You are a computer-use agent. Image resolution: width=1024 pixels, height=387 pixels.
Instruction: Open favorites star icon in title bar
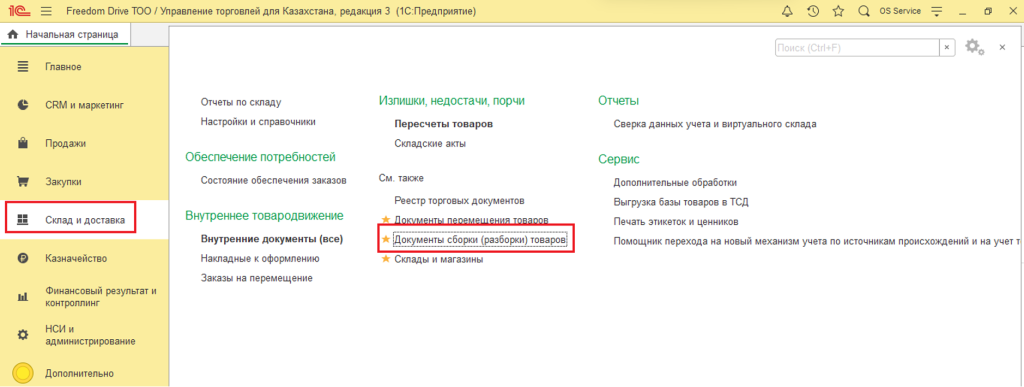(x=839, y=11)
